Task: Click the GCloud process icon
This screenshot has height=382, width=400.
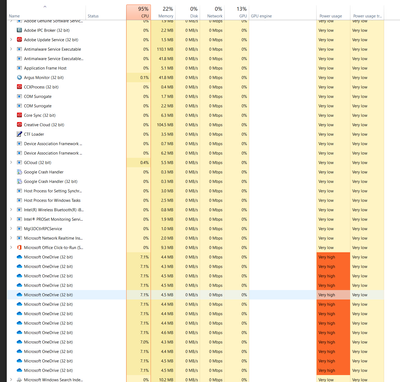Action: click(x=19, y=162)
